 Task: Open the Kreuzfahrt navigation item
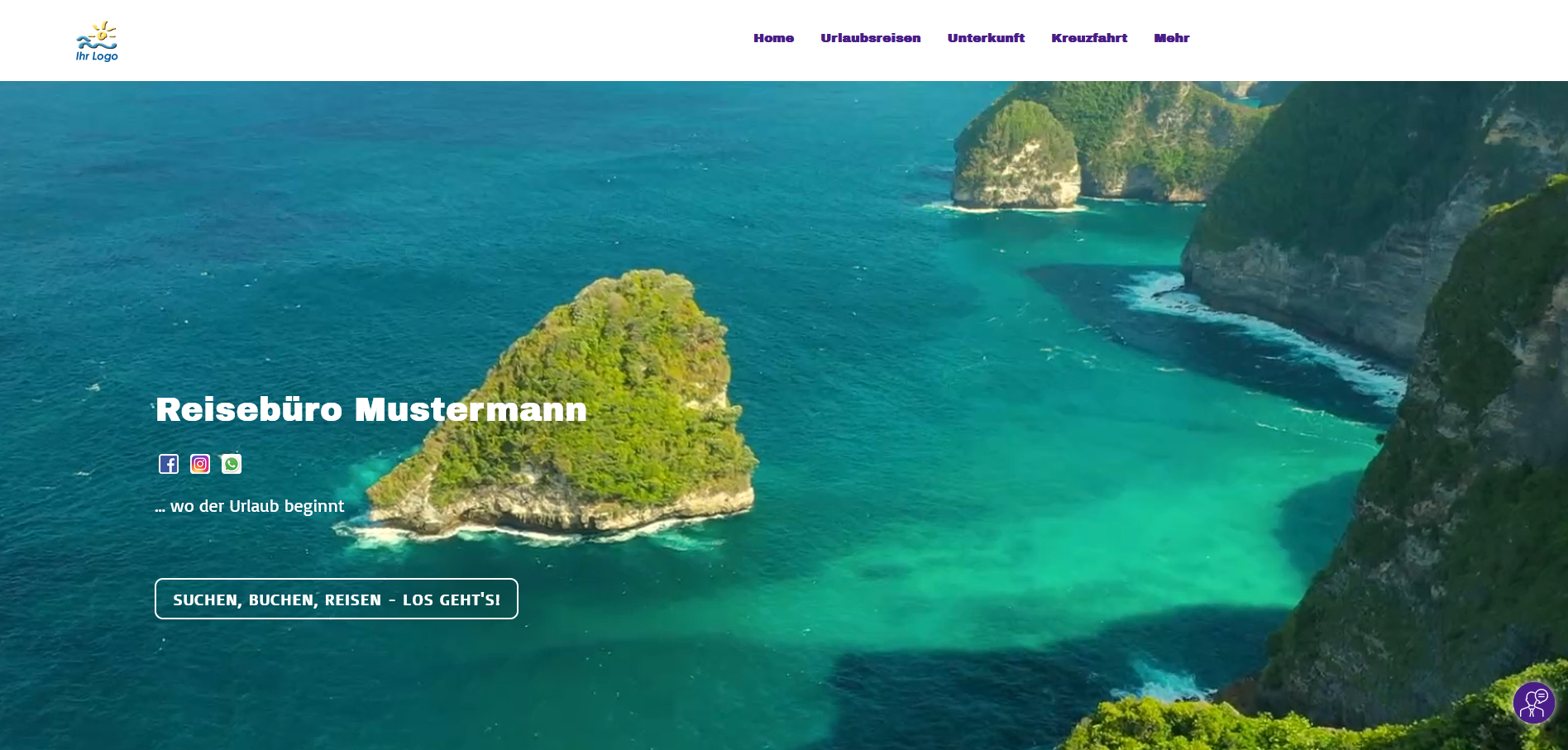click(x=1089, y=38)
